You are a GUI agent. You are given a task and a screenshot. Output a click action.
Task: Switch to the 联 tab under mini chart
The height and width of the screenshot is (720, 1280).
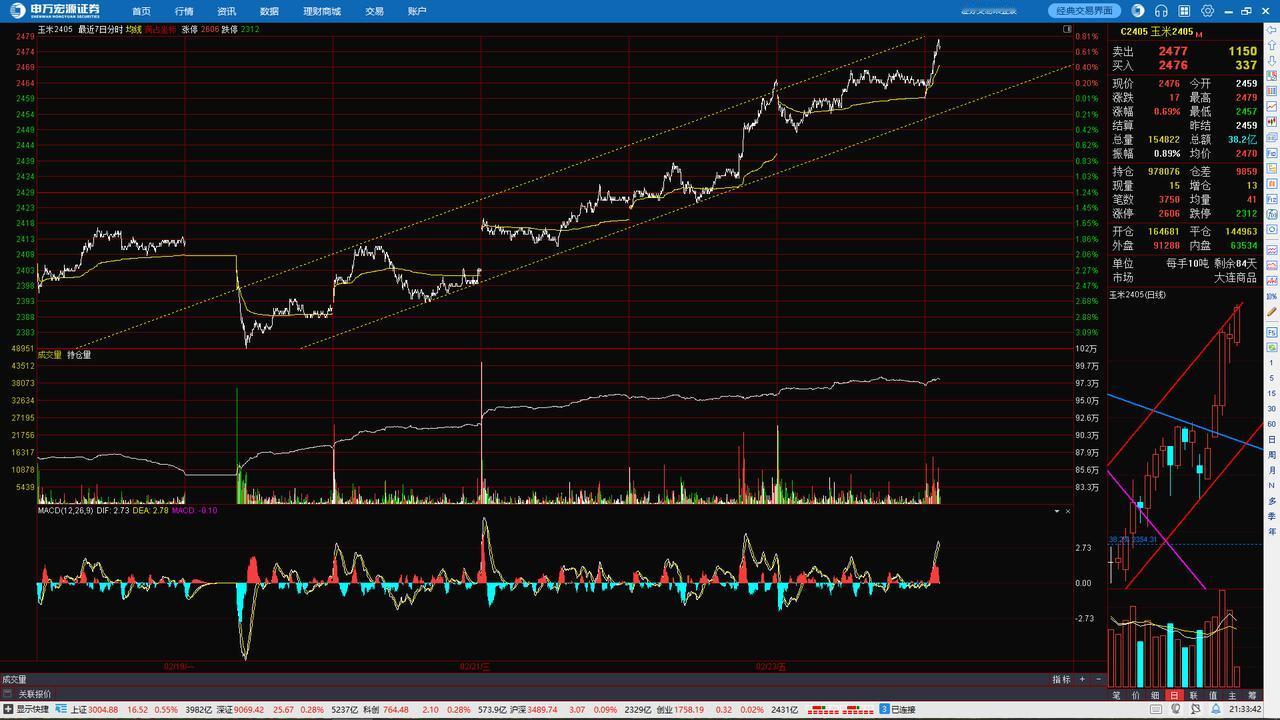coord(1193,695)
